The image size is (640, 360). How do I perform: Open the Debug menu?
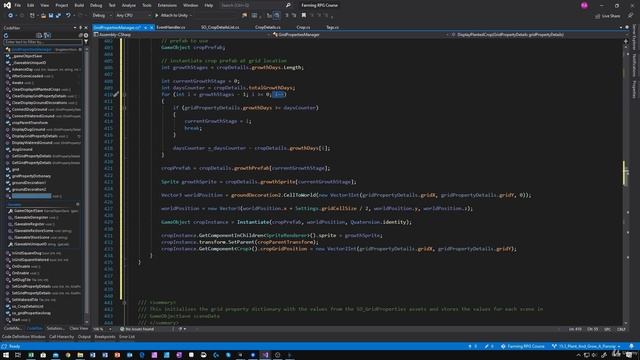96,5
